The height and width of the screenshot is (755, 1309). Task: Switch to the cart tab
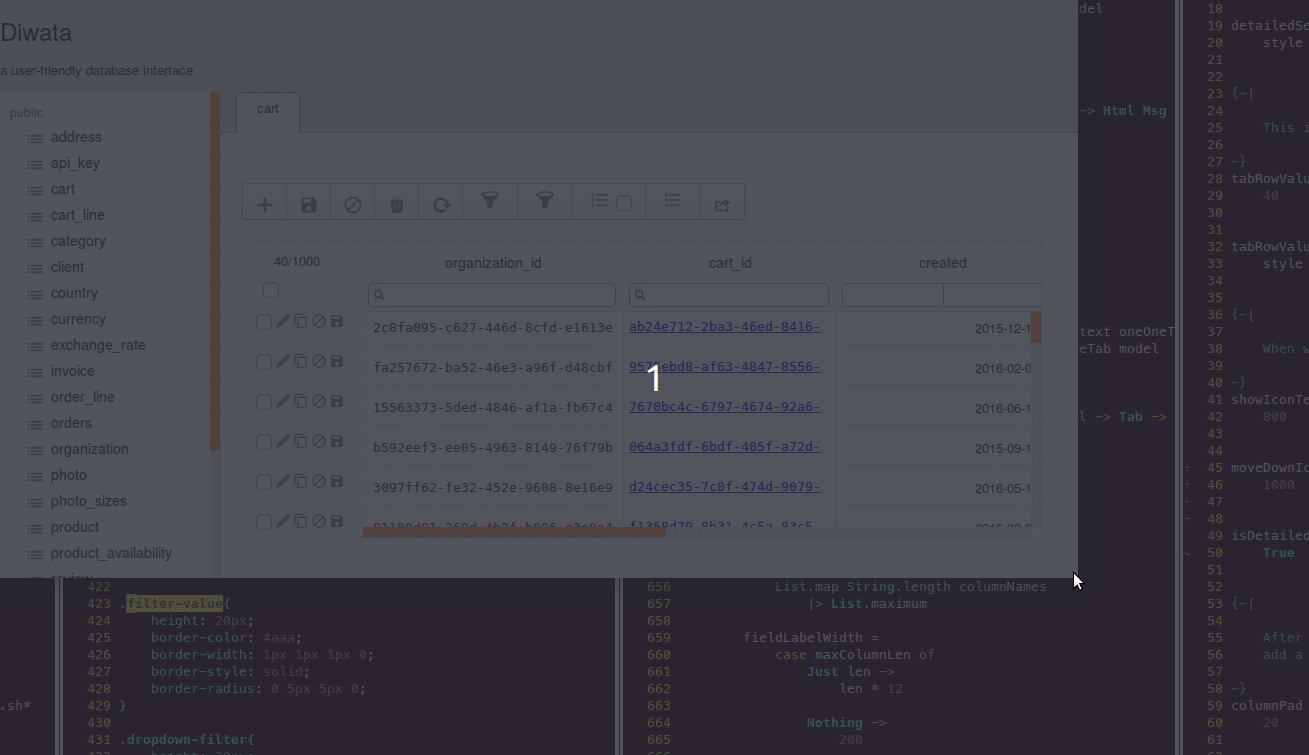tap(268, 111)
